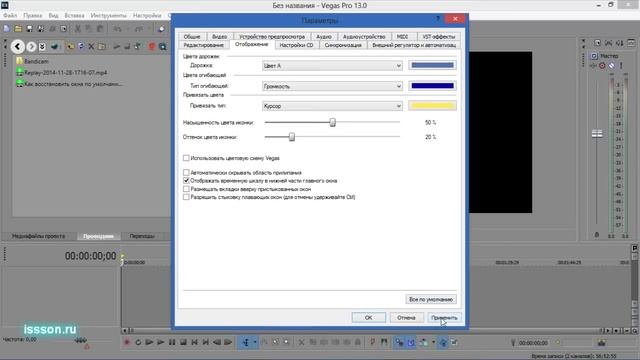Go forward in the explorer panel
The image size is (640, 360).
31,47
